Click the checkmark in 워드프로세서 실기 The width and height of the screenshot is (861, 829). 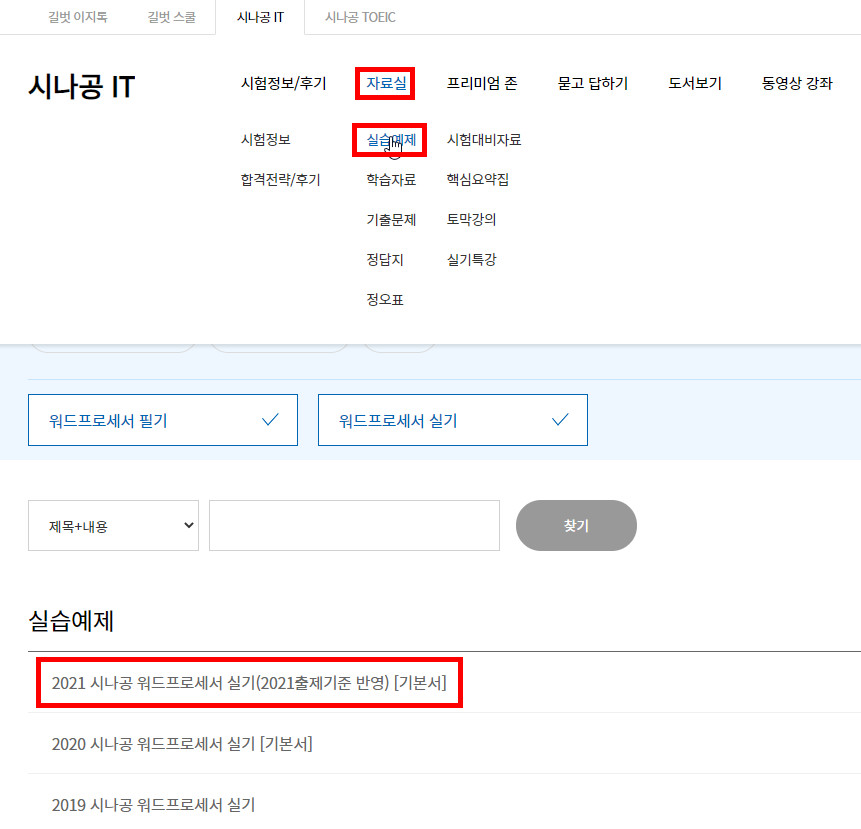tap(560, 420)
